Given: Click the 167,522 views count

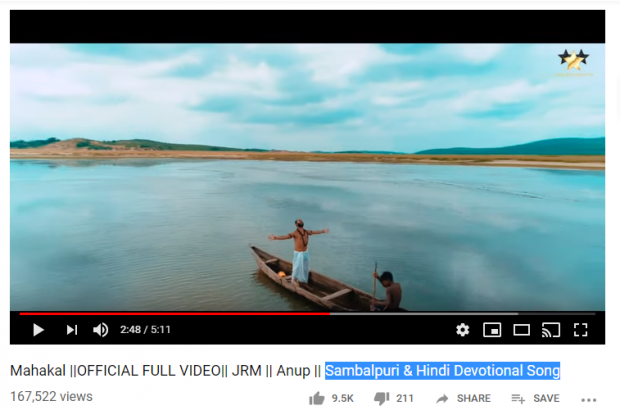Looking at the screenshot, I should [51, 396].
